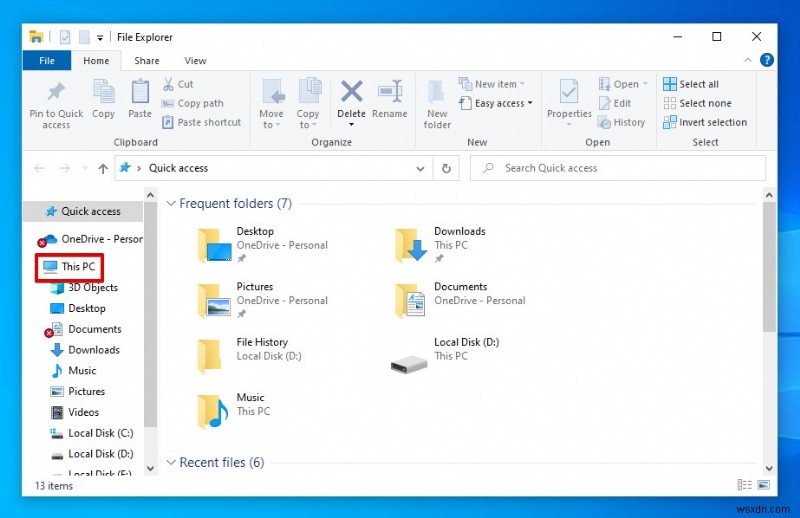The image size is (800, 518).
Task: Click the Copy ribbon icon
Action: point(104,92)
